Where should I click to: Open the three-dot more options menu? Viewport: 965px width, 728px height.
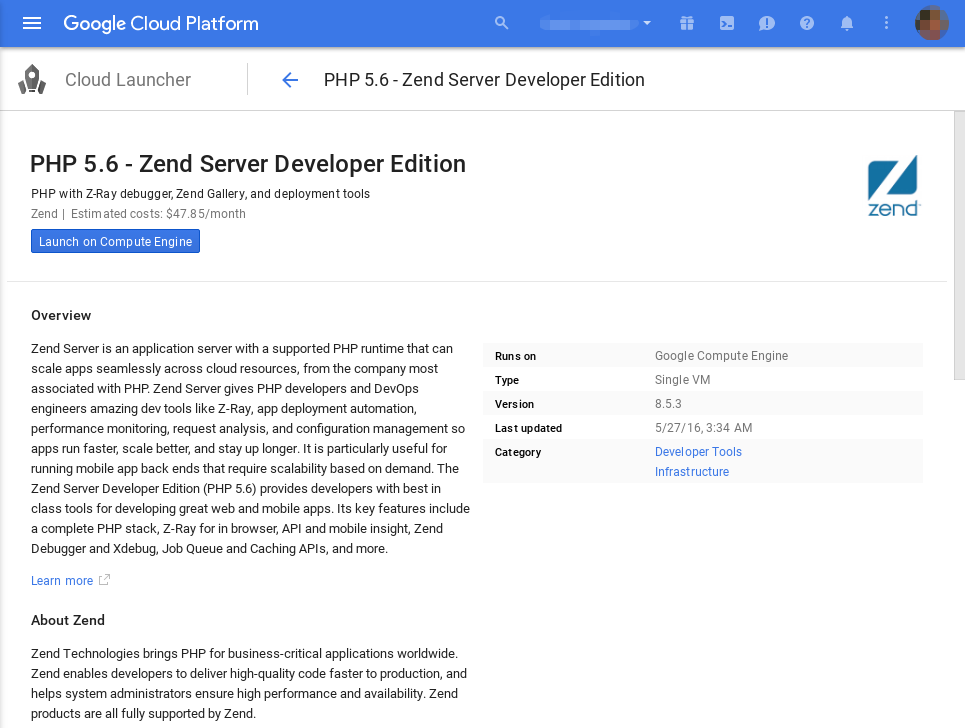[886, 23]
